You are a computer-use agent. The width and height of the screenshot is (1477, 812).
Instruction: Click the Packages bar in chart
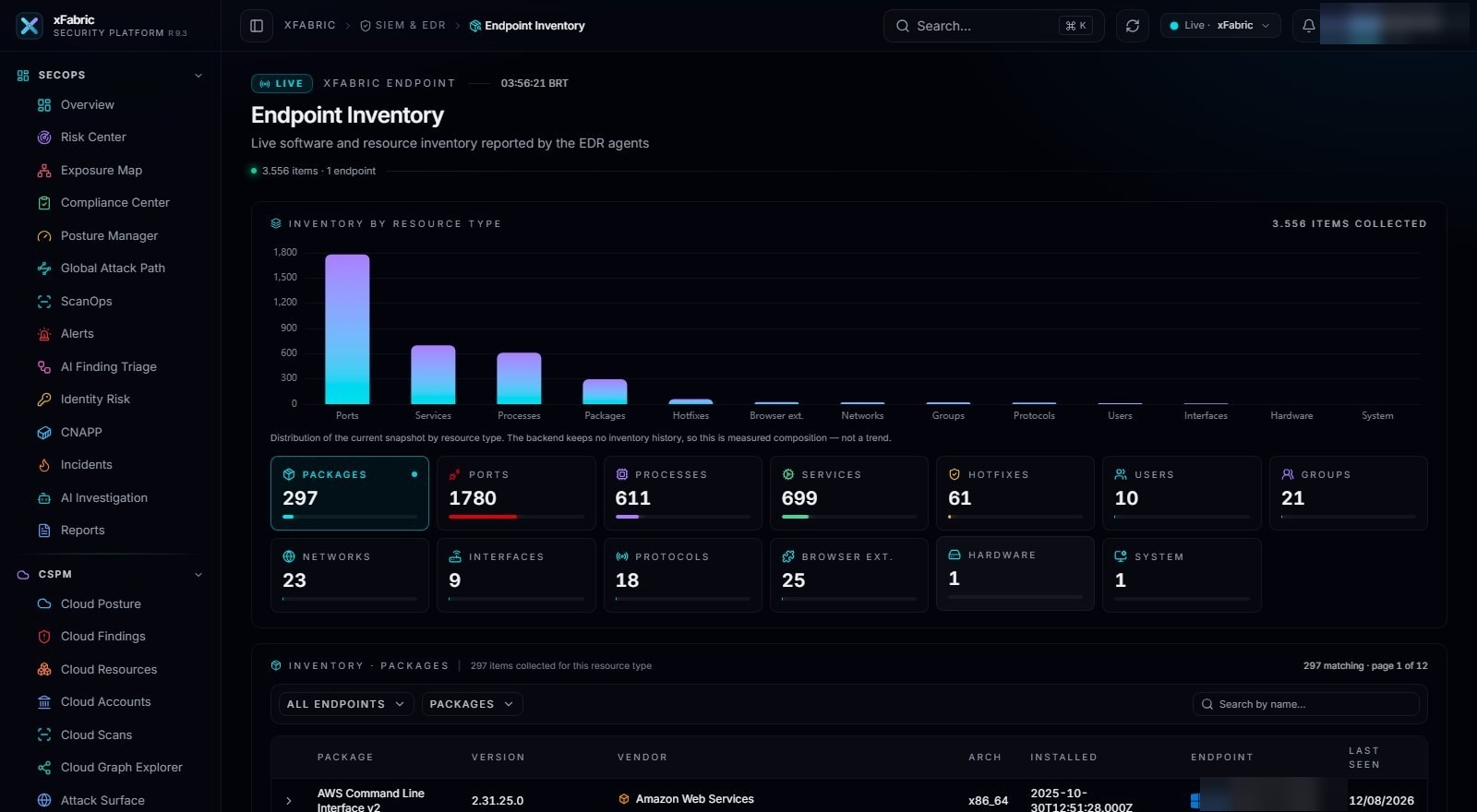tap(605, 392)
